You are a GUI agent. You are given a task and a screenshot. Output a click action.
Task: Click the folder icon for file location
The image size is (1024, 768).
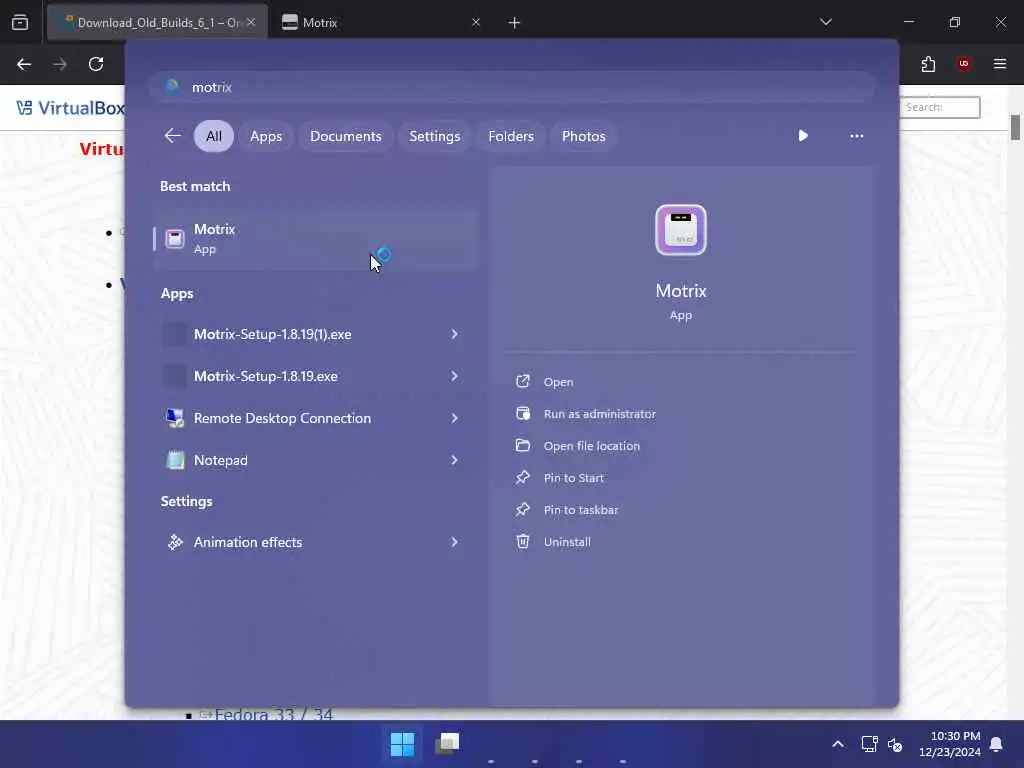(523, 445)
